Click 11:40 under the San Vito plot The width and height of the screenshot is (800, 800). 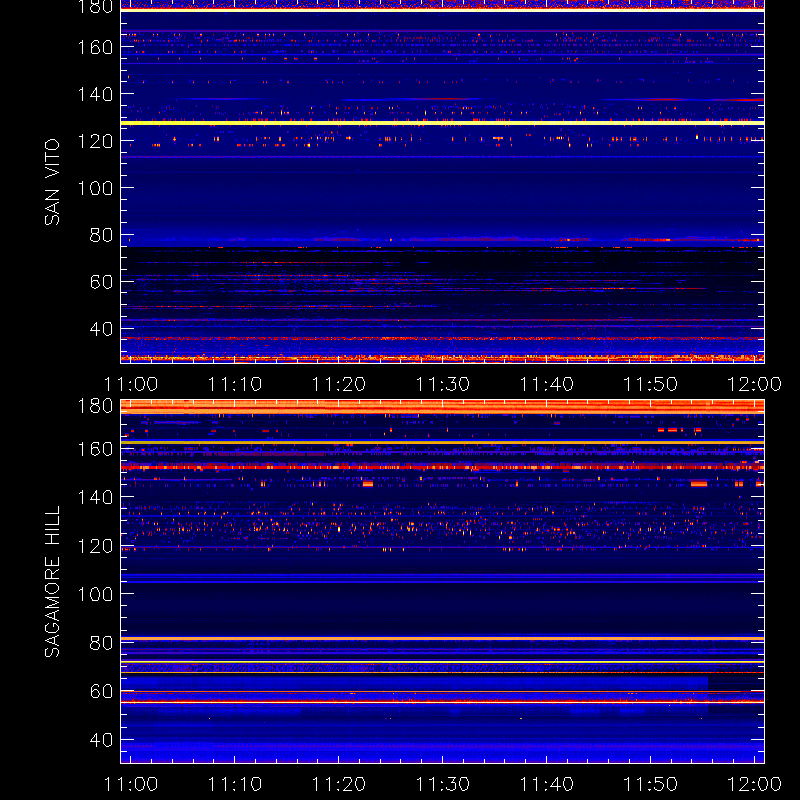[x=546, y=384]
